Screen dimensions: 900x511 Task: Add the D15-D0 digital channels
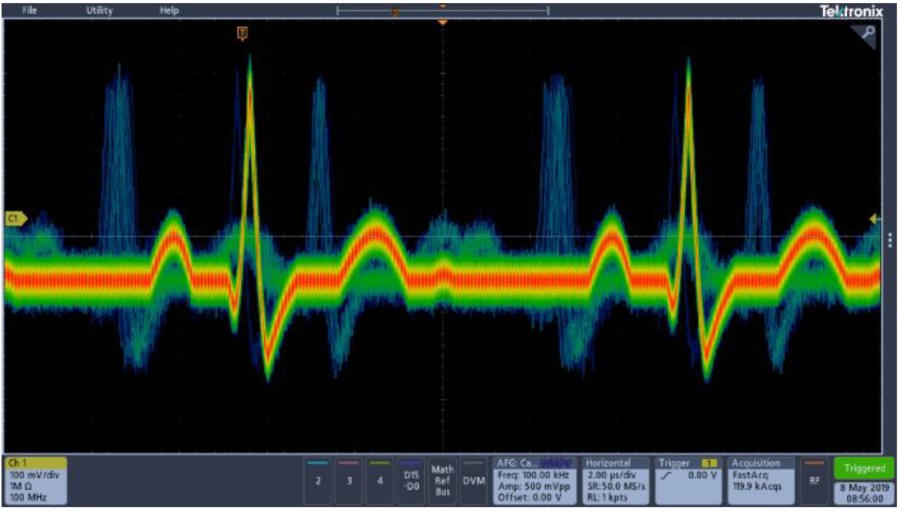(x=410, y=479)
